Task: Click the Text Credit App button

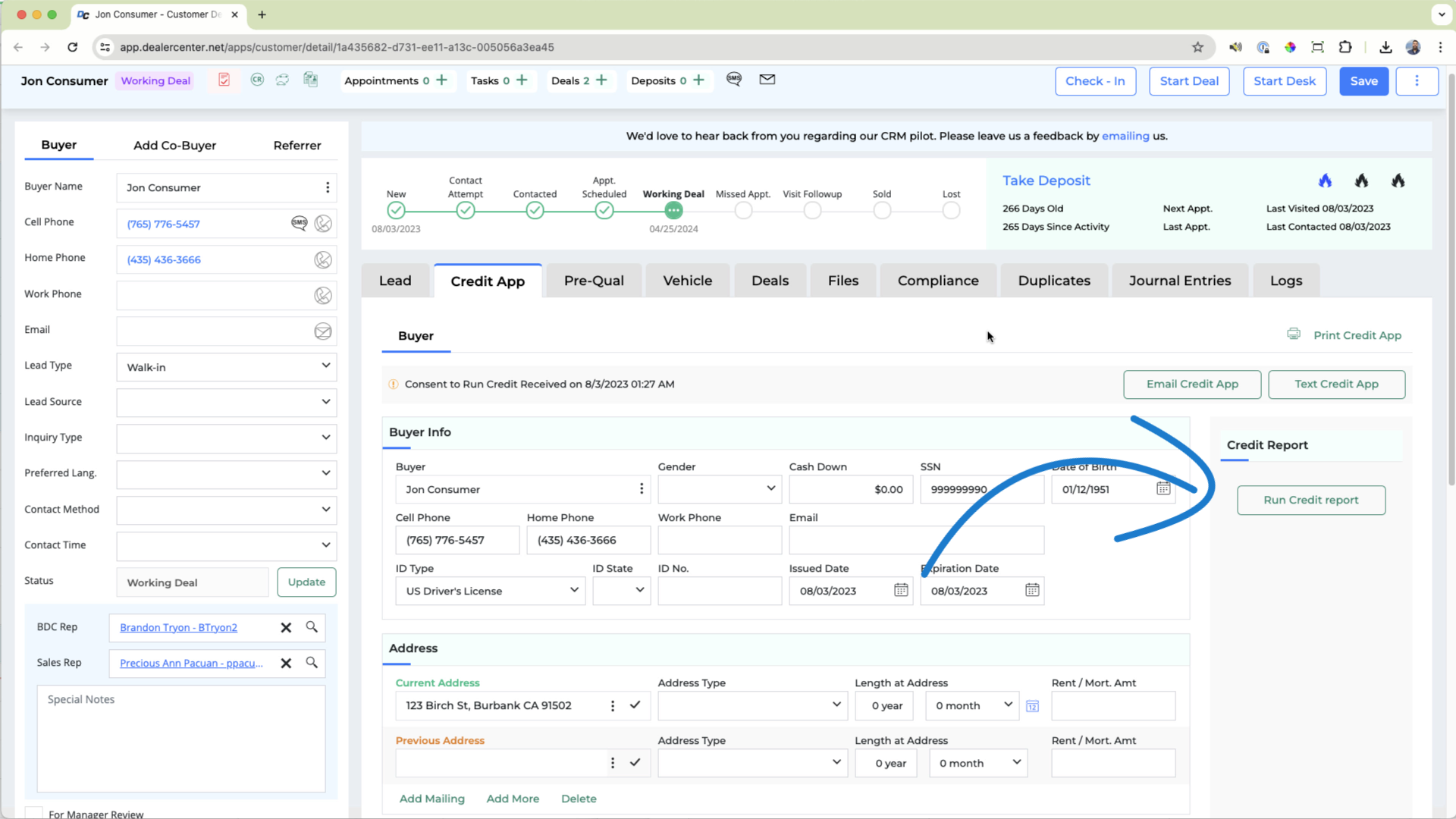Action: pyautogui.click(x=1336, y=384)
